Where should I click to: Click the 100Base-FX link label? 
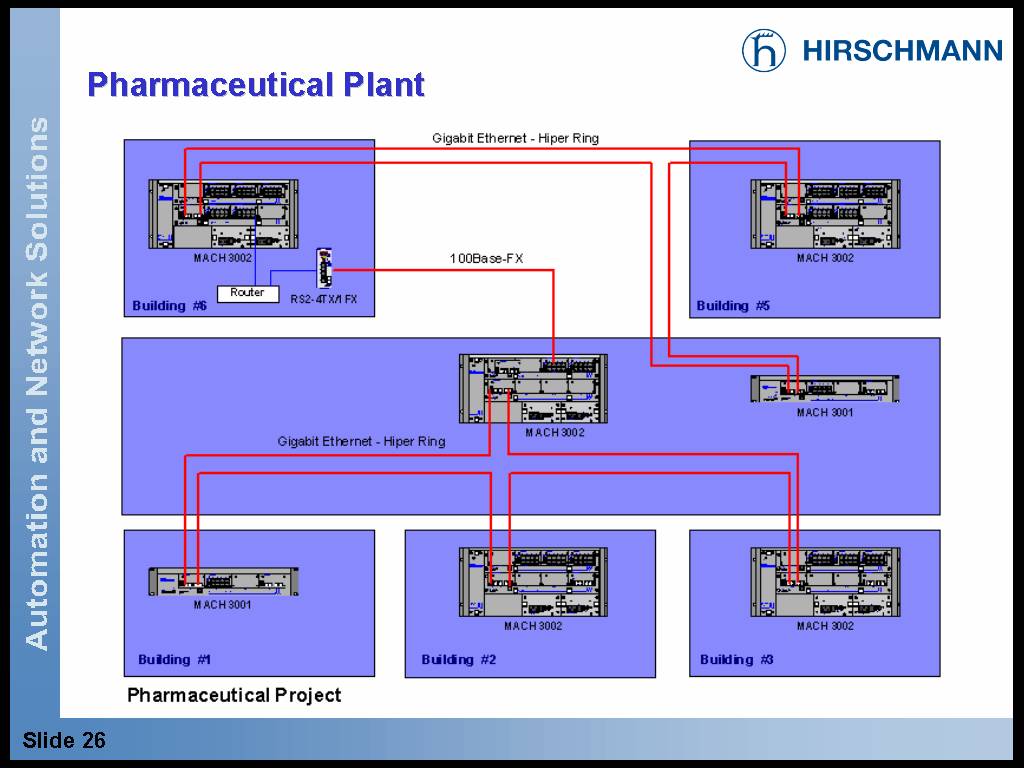486,259
